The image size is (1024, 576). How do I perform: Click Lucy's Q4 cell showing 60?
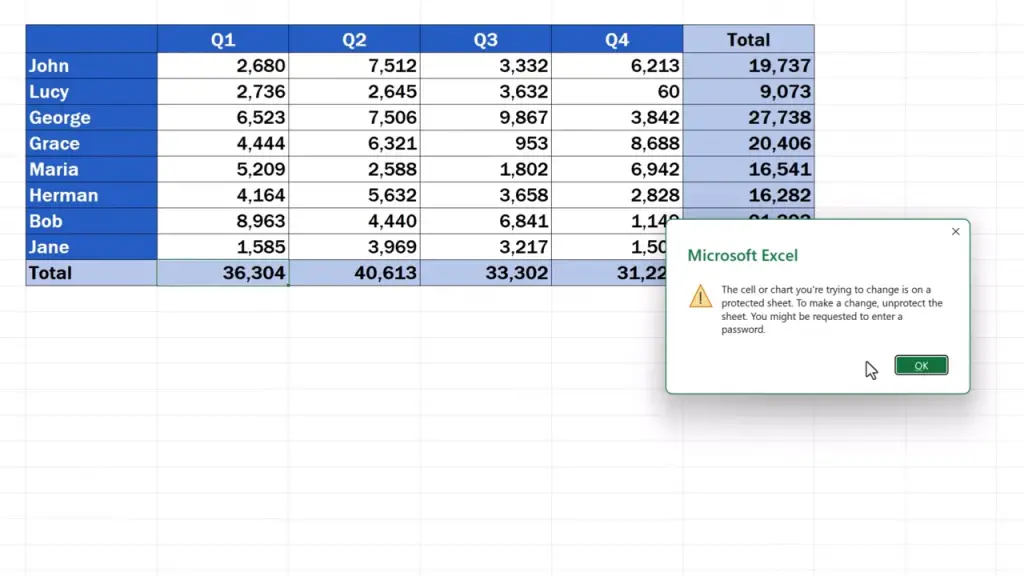click(617, 92)
